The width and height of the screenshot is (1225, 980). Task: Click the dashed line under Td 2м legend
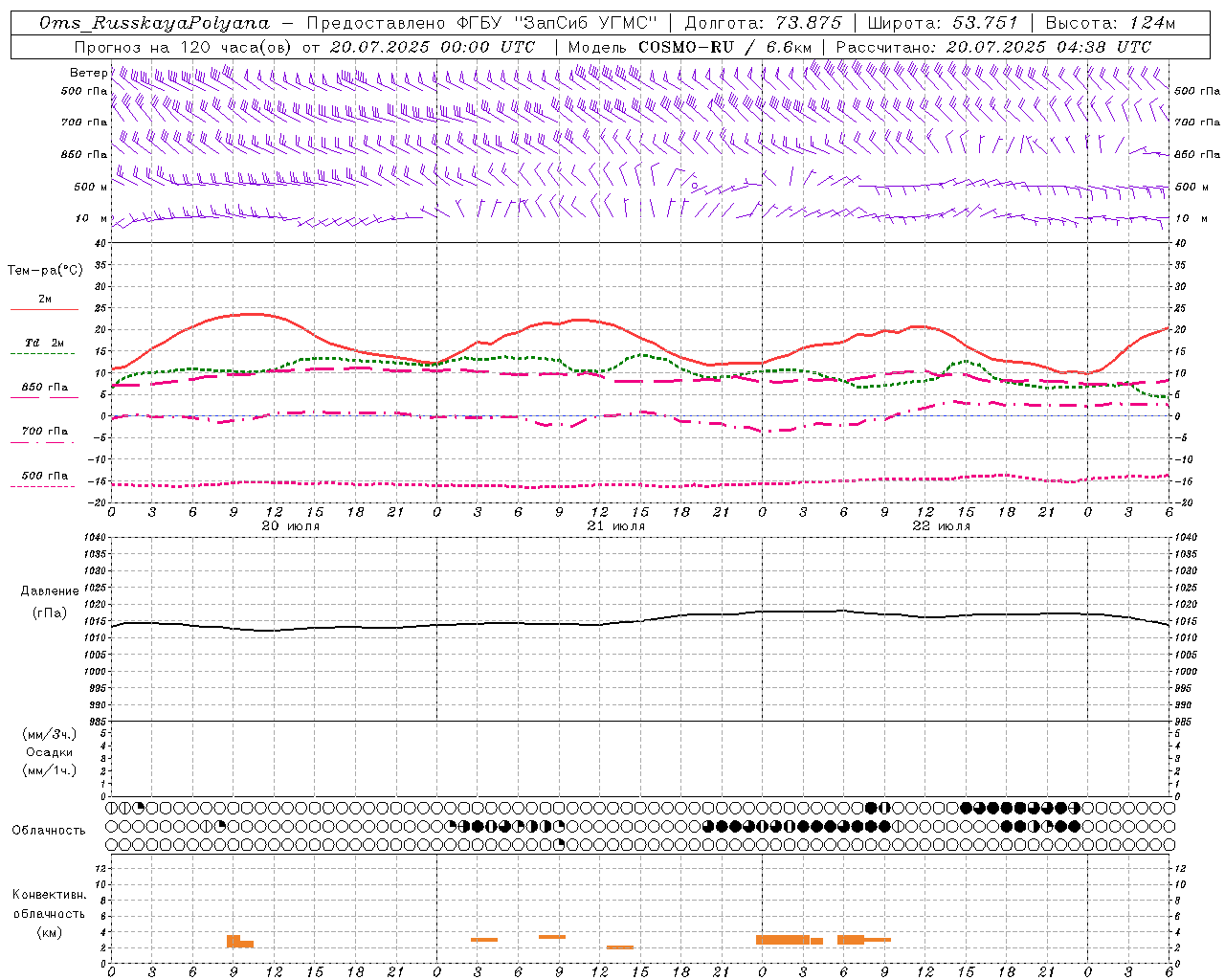pyautogui.click(x=44, y=354)
